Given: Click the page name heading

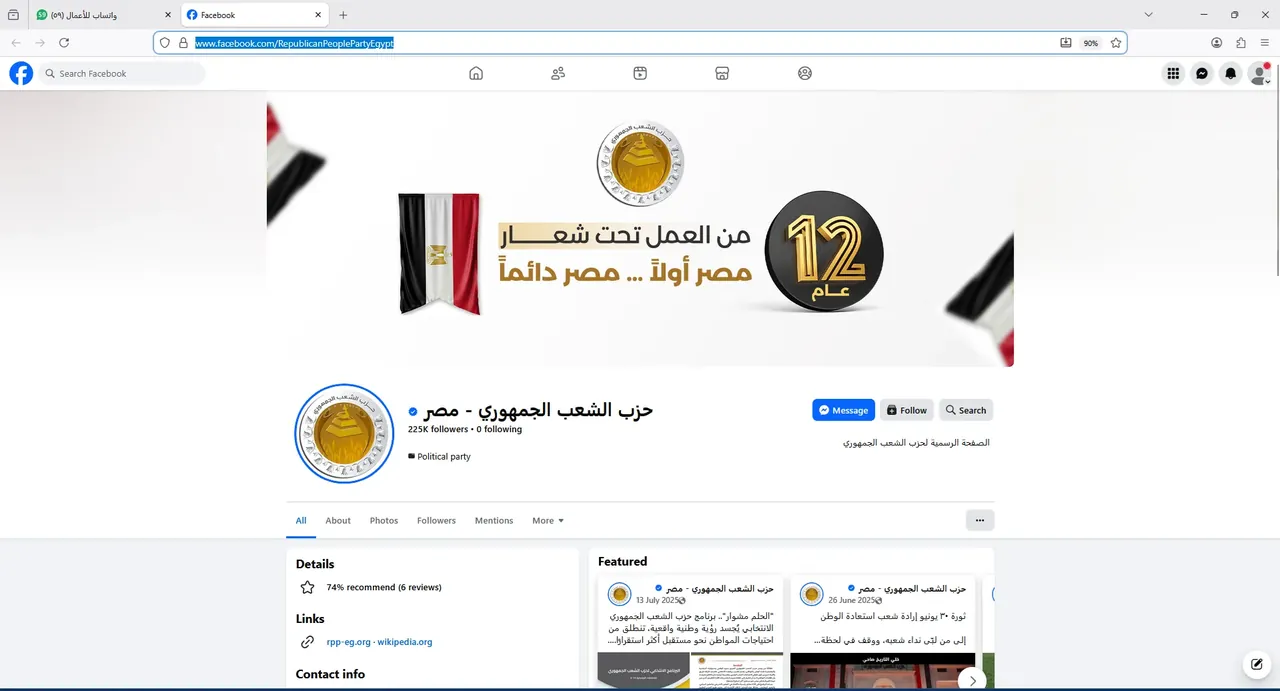Looking at the screenshot, I should pyautogui.click(x=538, y=410).
